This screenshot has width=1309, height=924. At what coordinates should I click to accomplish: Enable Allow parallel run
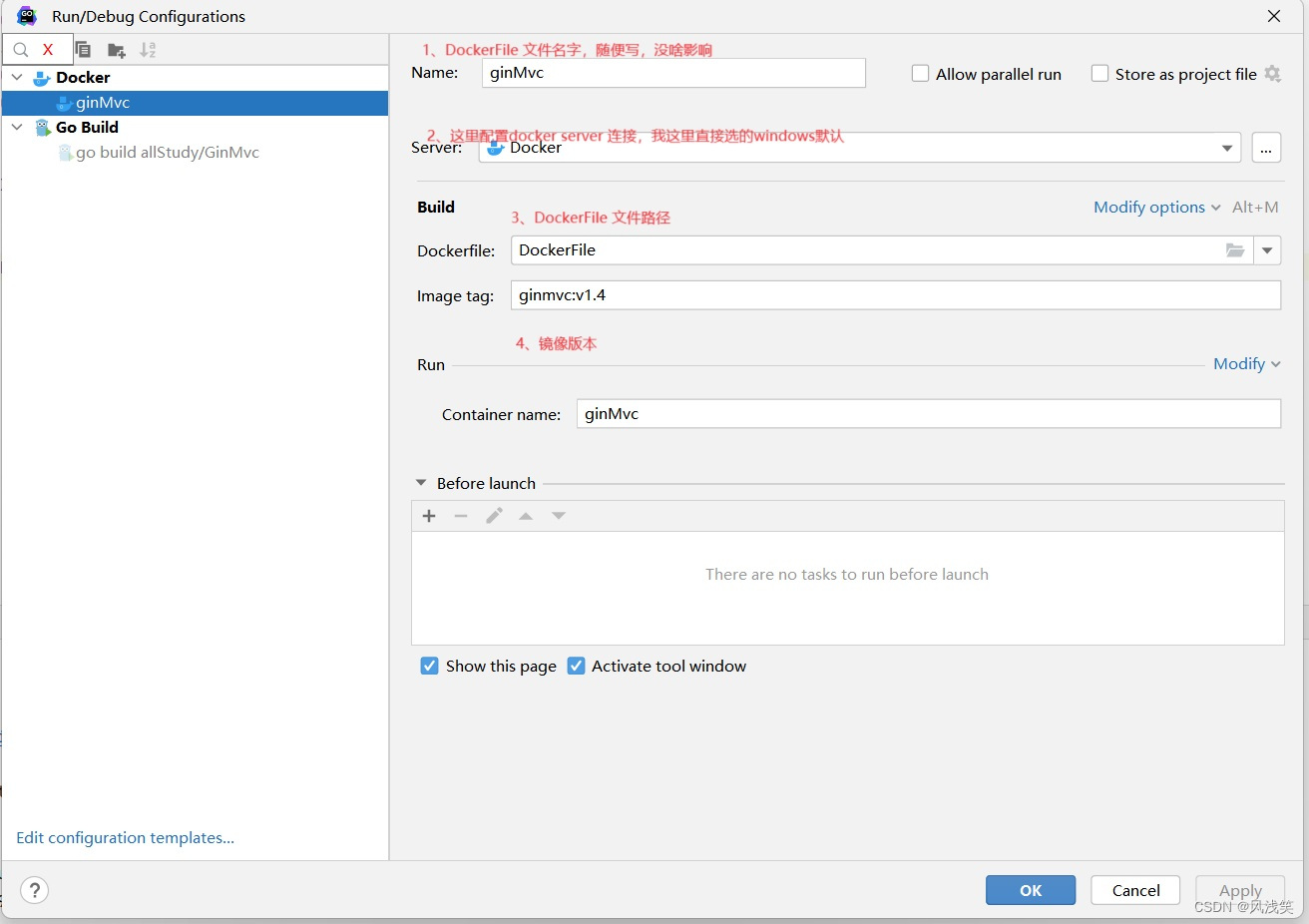click(x=919, y=73)
